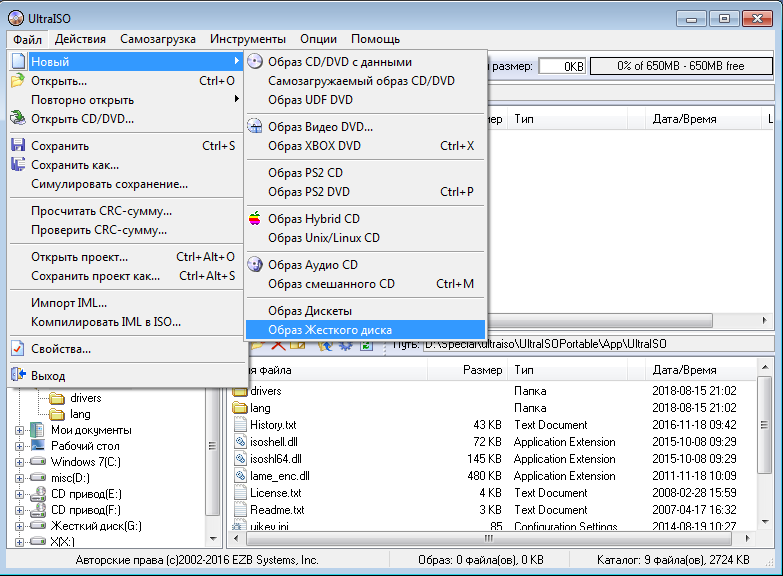783x576 pixels.
Task: Expand the Жесткий диск(G:) tree node
Action: [19, 526]
